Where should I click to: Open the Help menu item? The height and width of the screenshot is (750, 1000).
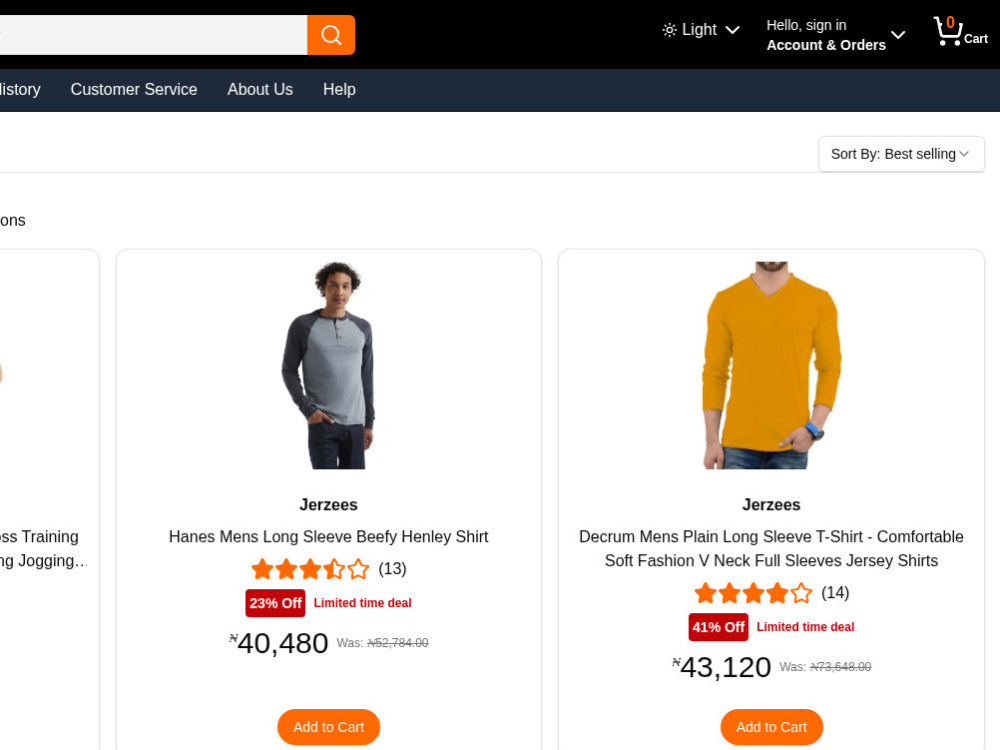339,89
